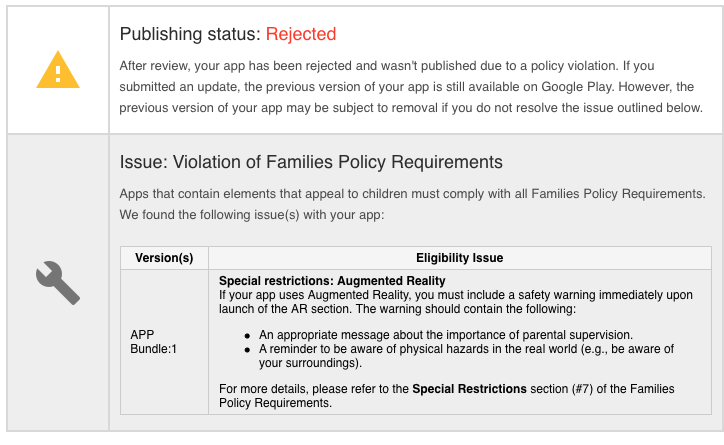Click the first bullet point dot
The height and width of the screenshot is (445, 724).
(x=248, y=334)
